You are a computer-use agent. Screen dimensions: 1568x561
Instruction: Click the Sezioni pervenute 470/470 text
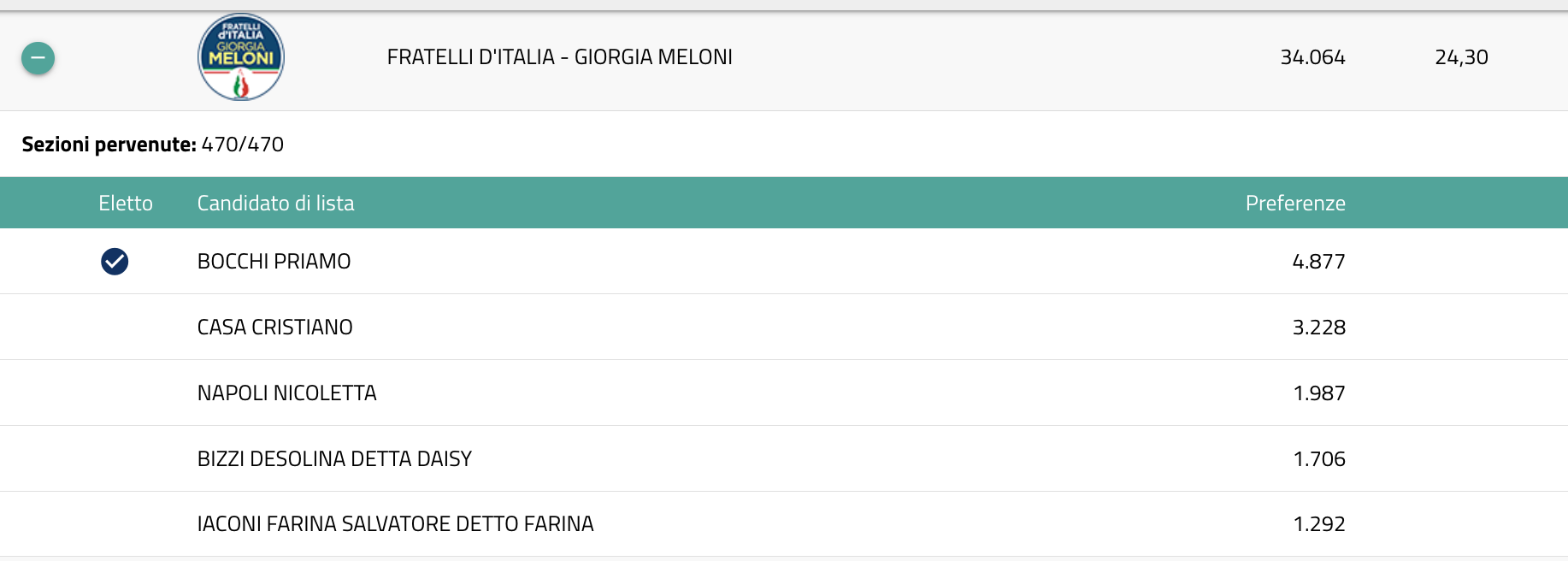(x=153, y=145)
